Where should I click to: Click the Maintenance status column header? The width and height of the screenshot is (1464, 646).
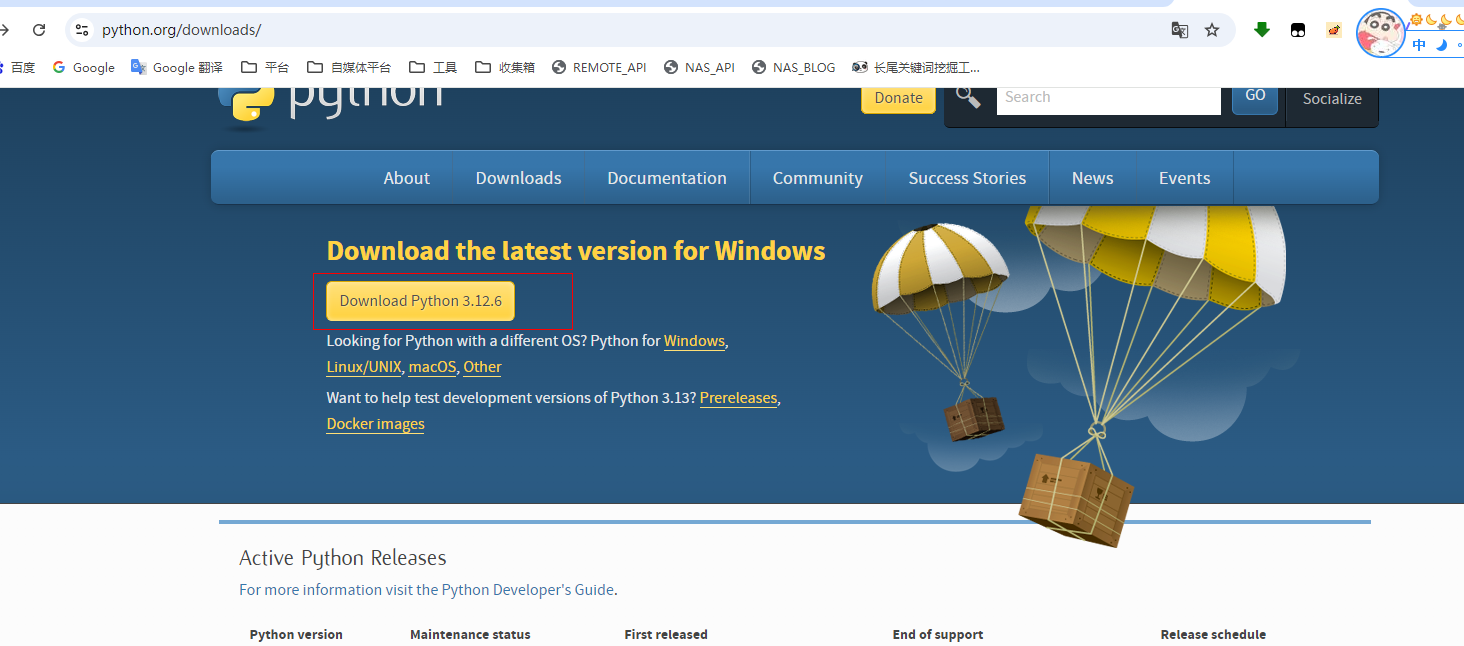(x=470, y=635)
